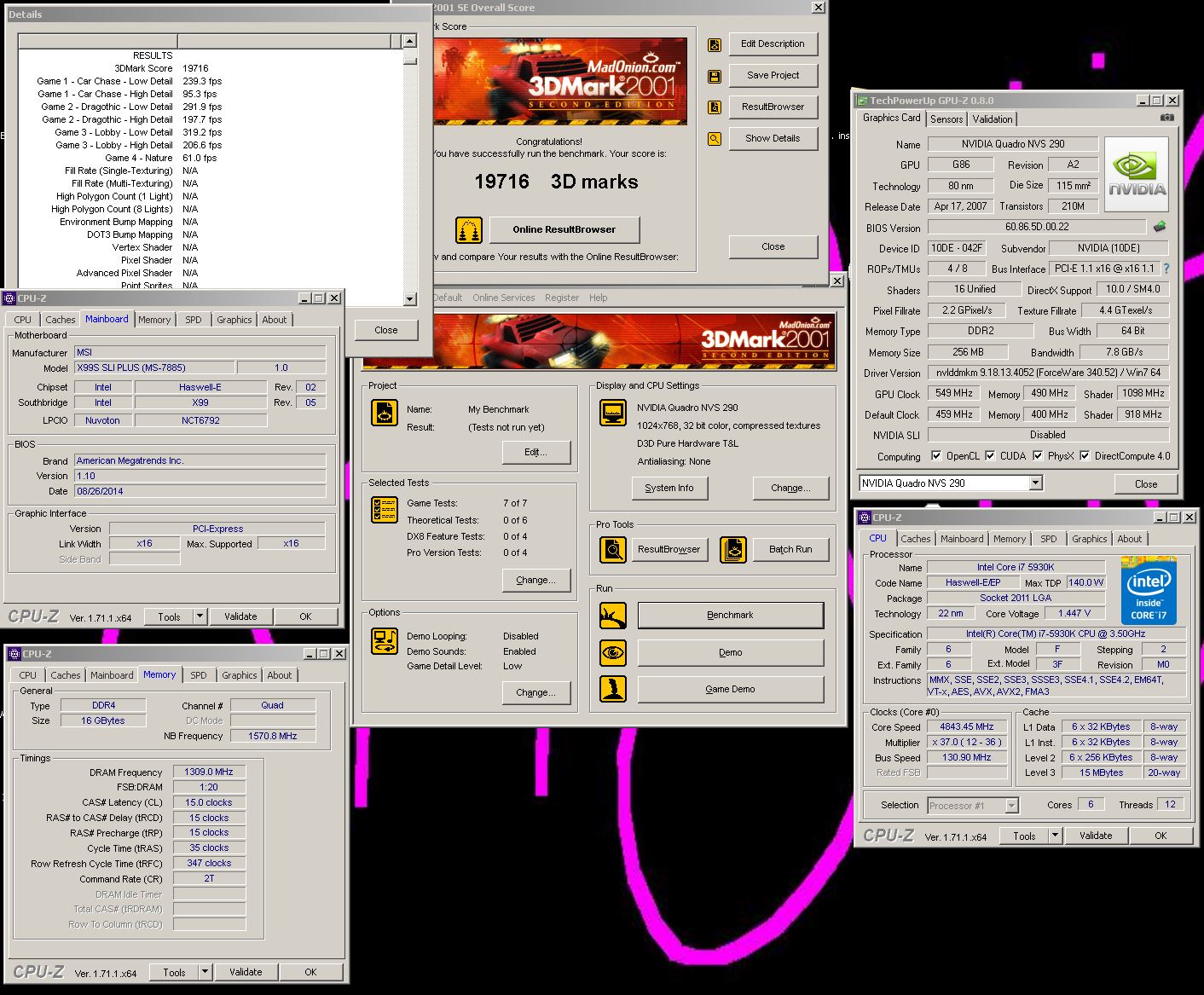
Task: Click the Online ResultBrowser button
Action: click(564, 229)
